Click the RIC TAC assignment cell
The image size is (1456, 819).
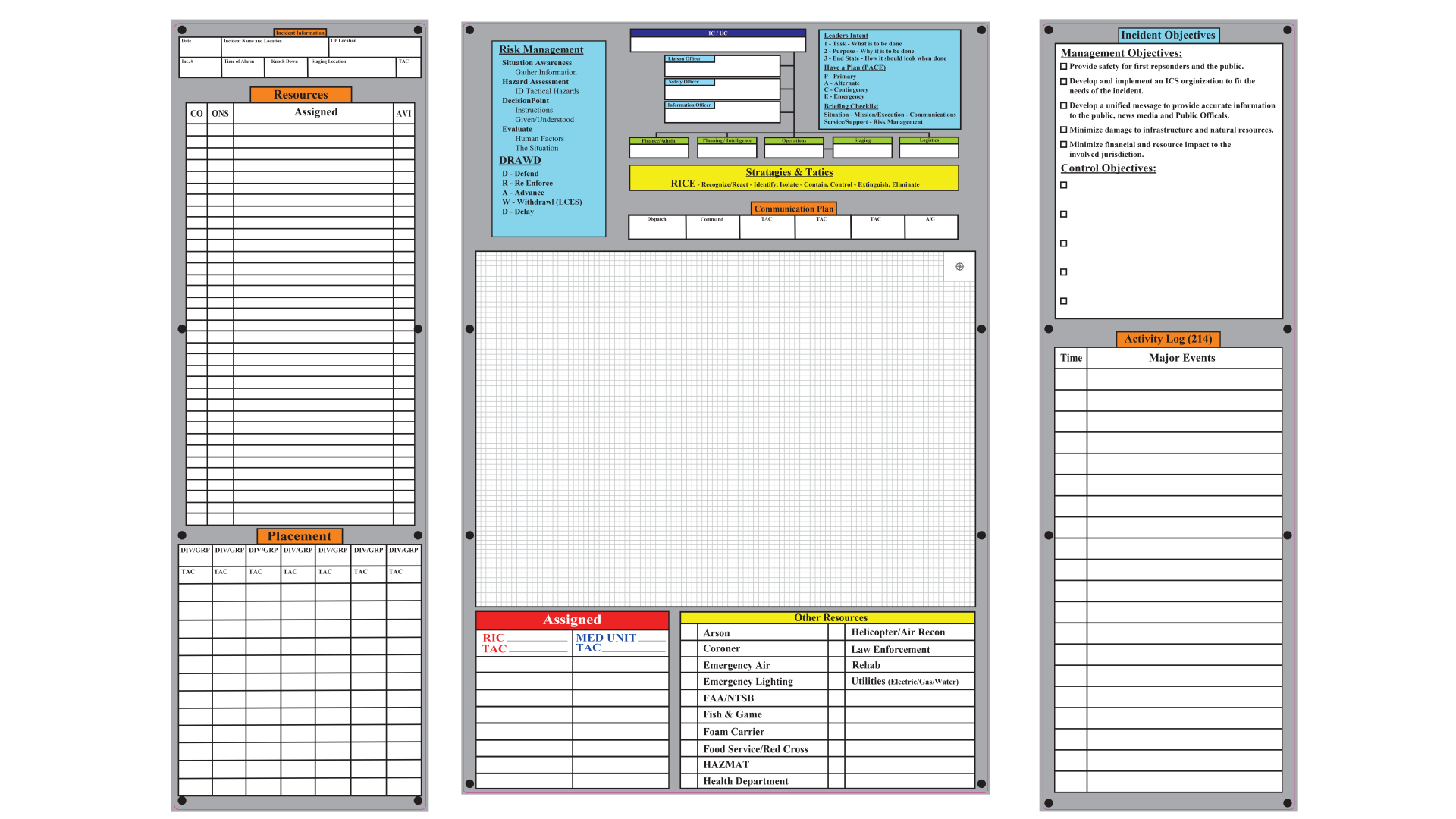click(524, 643)
